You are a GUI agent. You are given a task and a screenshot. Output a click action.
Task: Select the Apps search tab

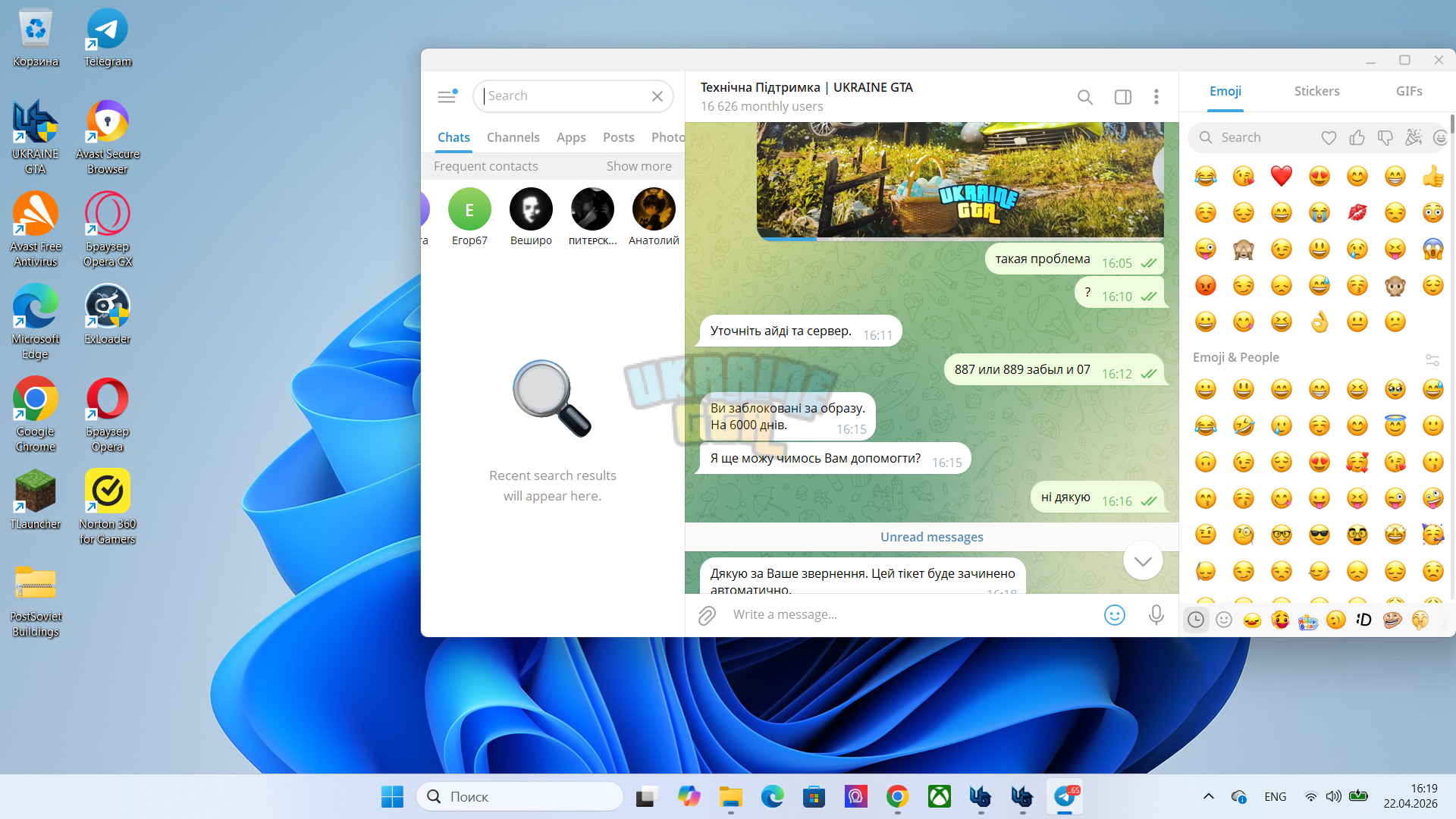(x=571, y=137)
